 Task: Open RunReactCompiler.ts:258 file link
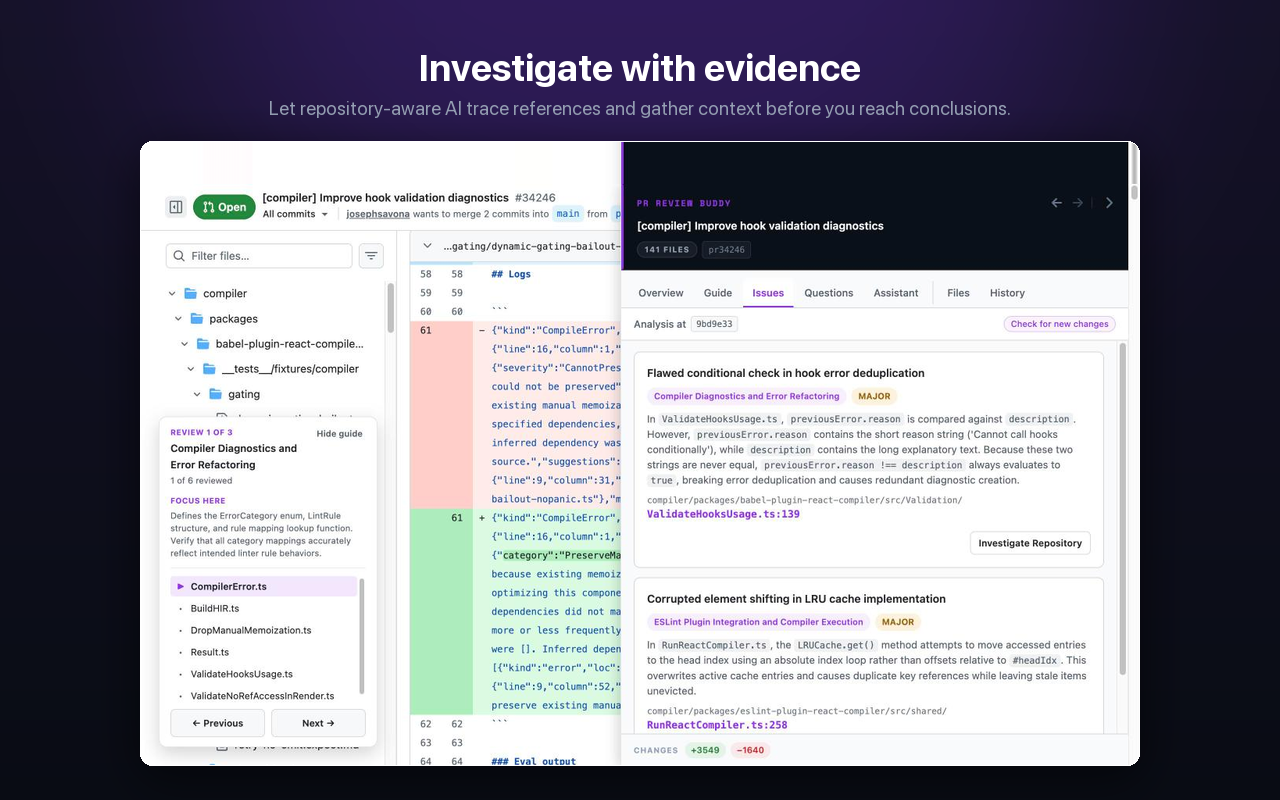coord(717,725)
